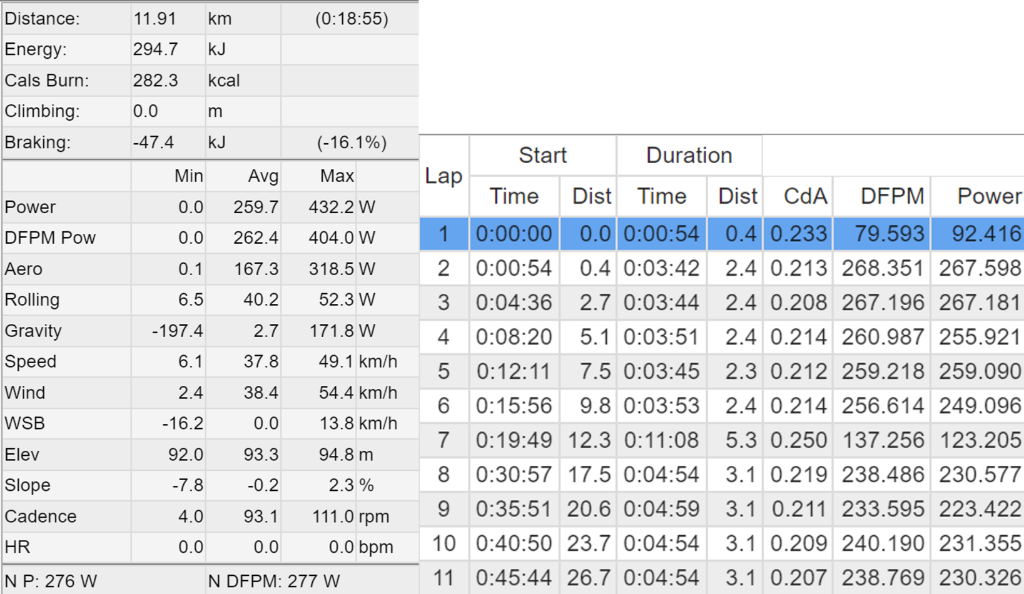Sort laps by the Power column header

click(989, 197)
